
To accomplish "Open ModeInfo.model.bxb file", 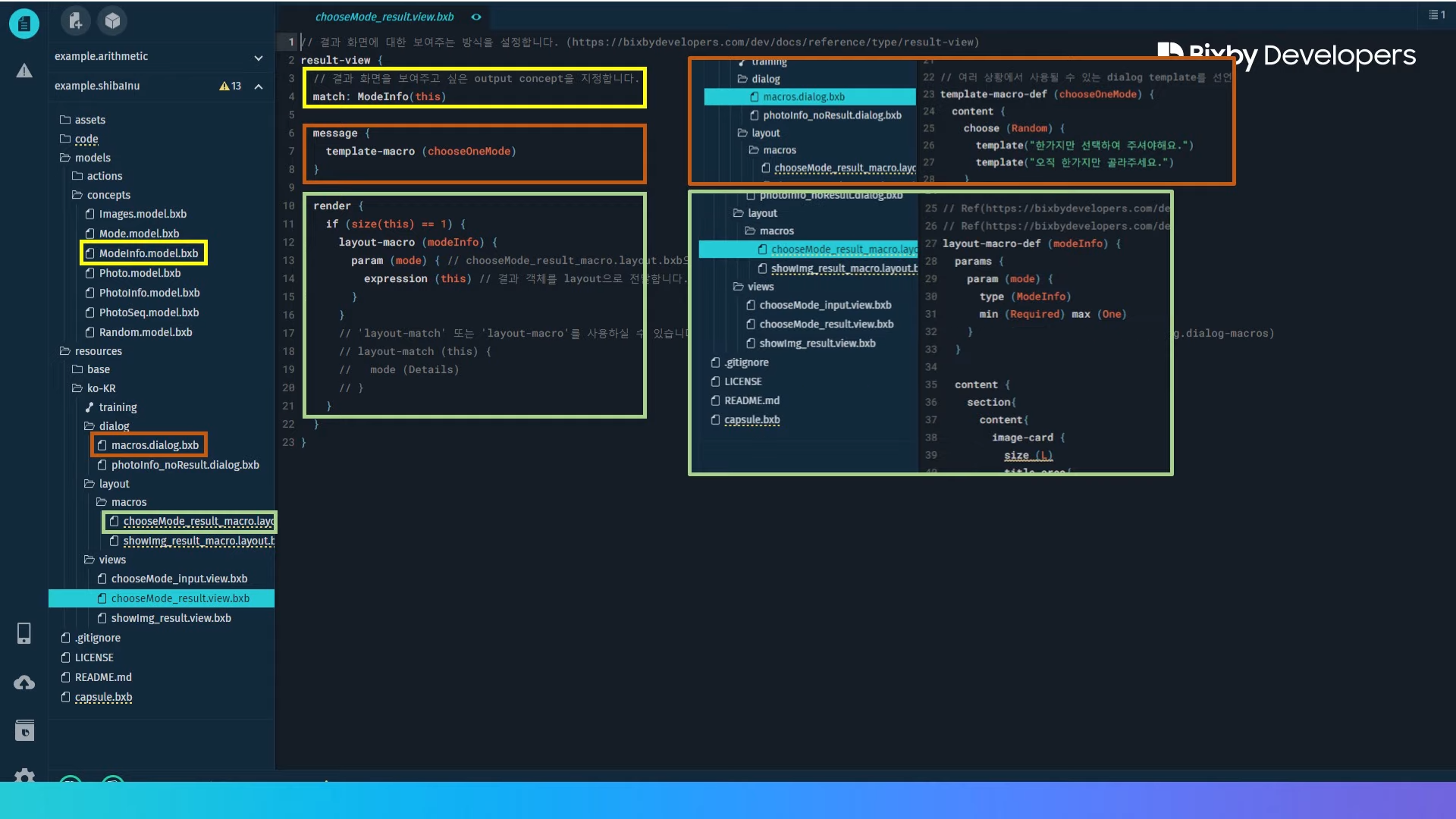I will [x=148, y=253].
